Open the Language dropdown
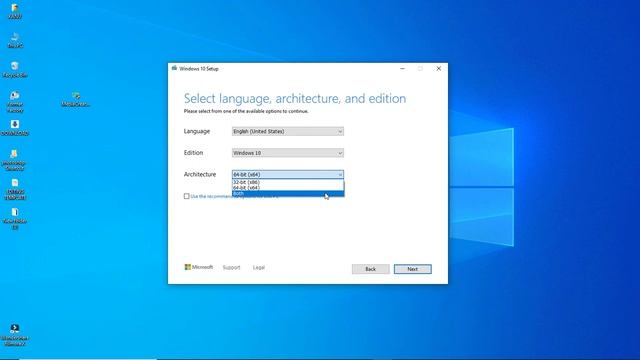The image size is (640, 360). (x=288, y=131)
